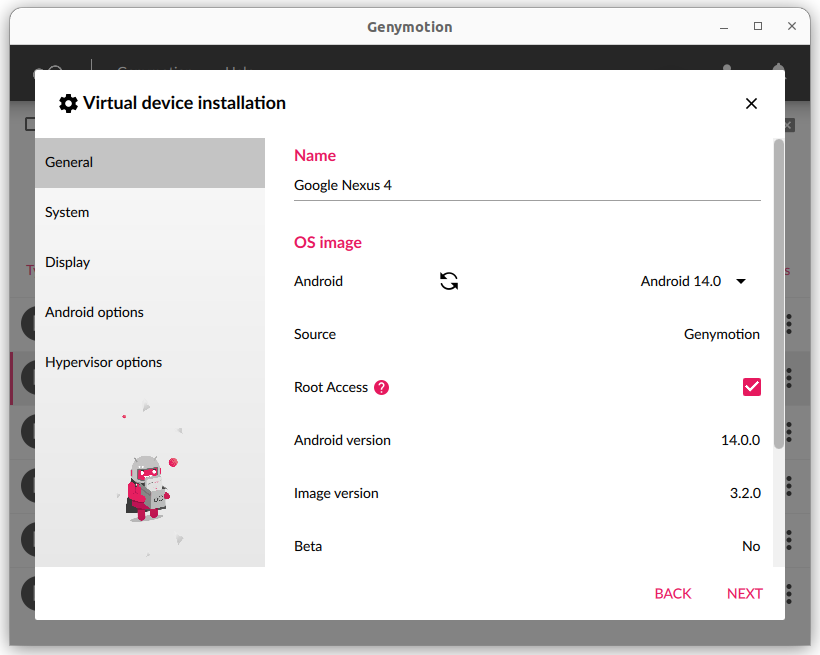Open the Display settings tab
This screenshot has height=655, width=820.
150,263
